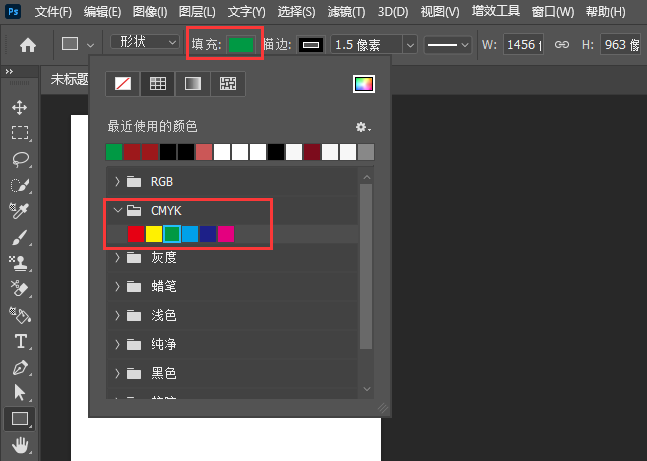This screenshot has width=647, height=461.
Task: Select the Rectangle shape tool in toolbar
Action: (19, 418)
